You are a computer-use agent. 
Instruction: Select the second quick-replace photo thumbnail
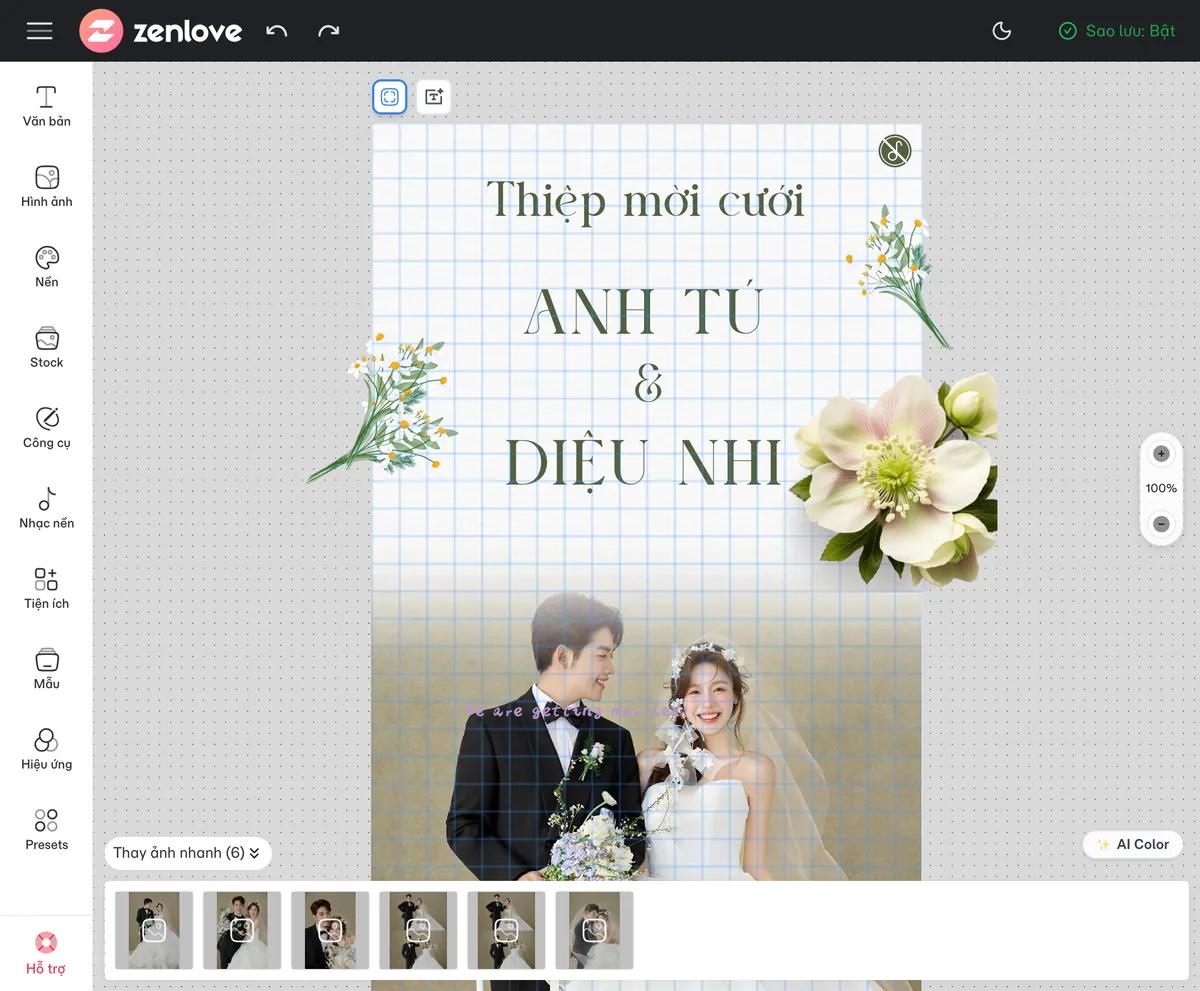pos(242,930)
